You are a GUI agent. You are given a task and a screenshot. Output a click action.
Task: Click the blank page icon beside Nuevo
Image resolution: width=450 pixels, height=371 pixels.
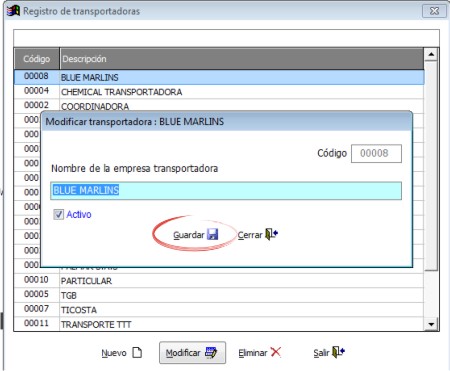pyautogui.click(x=137, y=352)
